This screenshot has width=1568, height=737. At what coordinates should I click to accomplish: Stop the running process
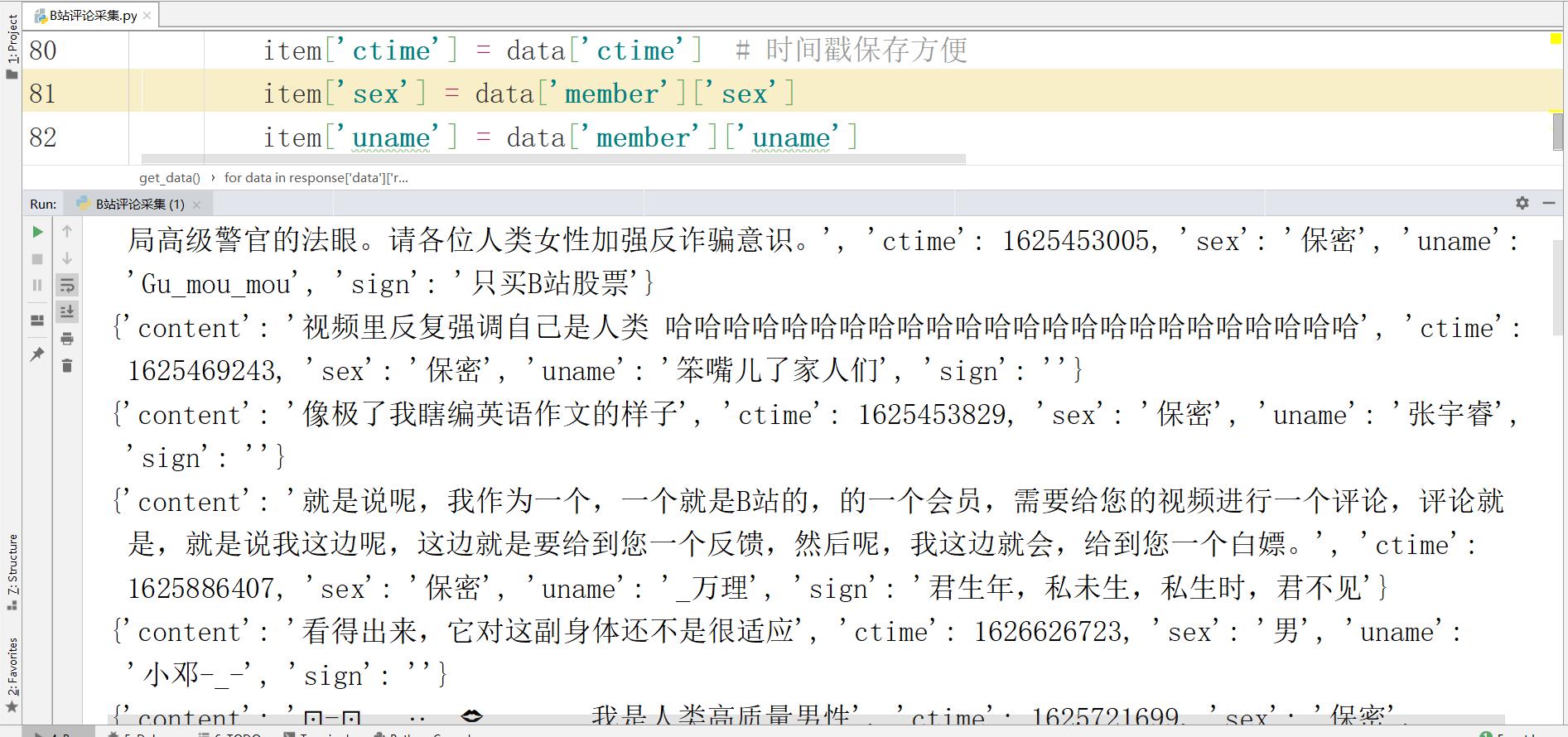[37, 258]
